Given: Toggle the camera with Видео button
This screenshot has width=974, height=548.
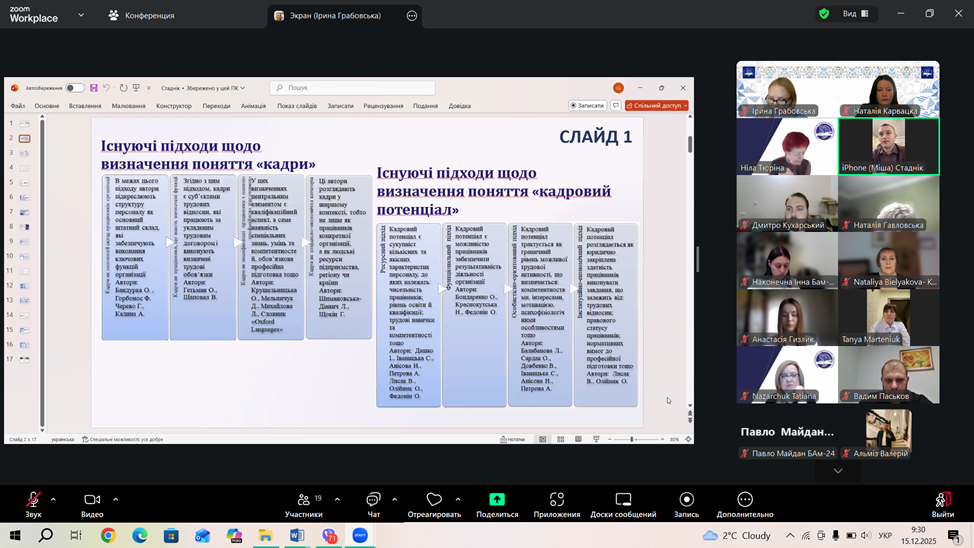Looking at the screenshot, I should (x=92, y=500).
